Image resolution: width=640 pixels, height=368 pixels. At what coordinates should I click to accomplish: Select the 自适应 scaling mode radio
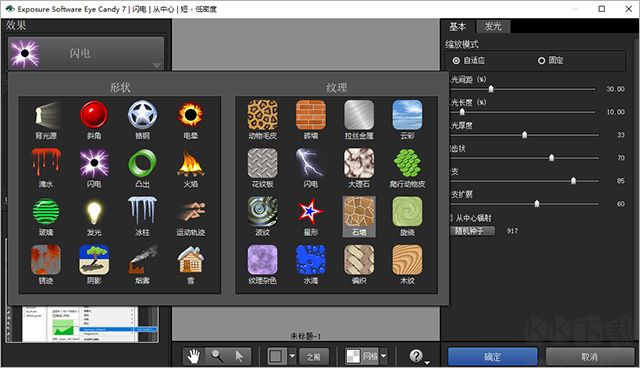[x=456, y=61]
